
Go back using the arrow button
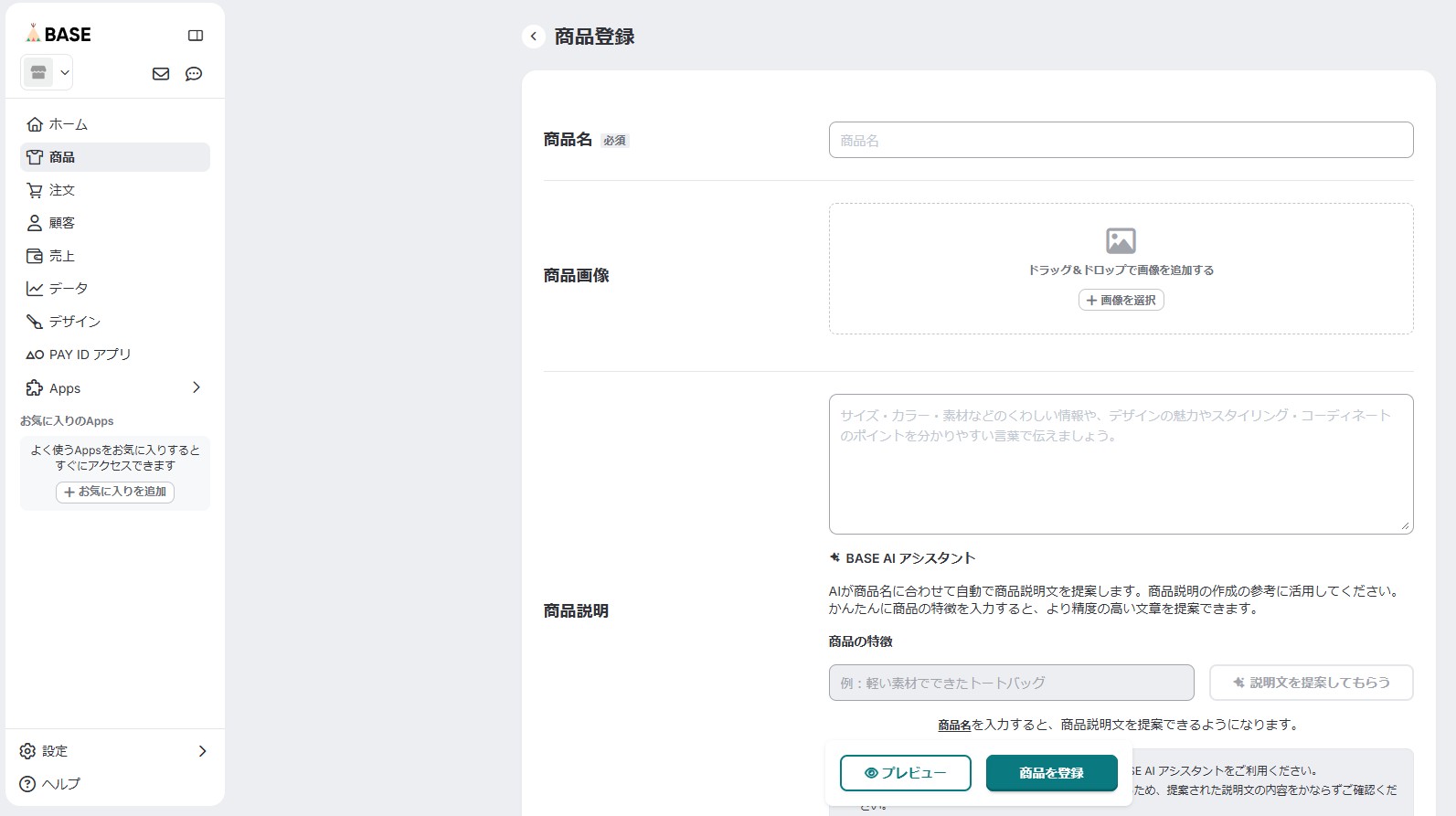coord(534,37)
